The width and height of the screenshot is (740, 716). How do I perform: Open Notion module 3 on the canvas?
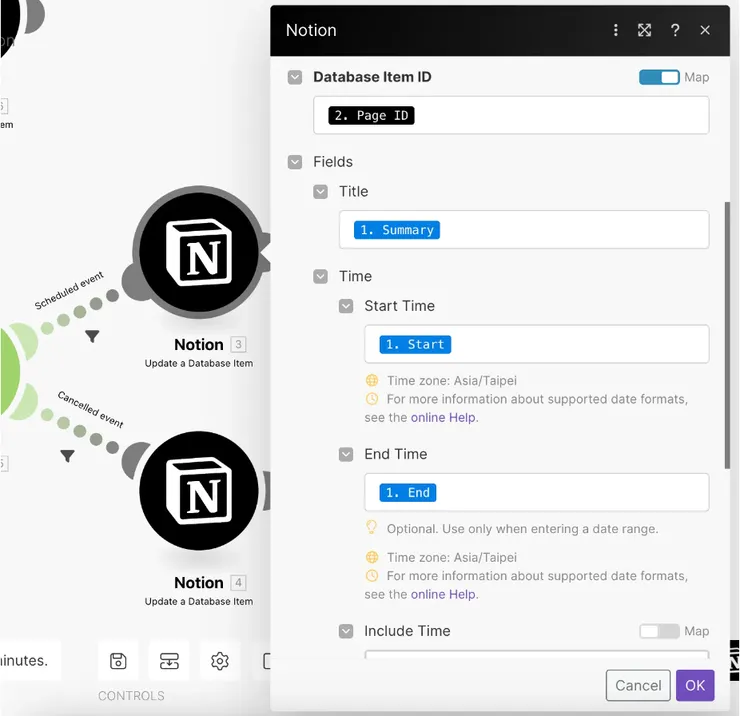(199, 252)
